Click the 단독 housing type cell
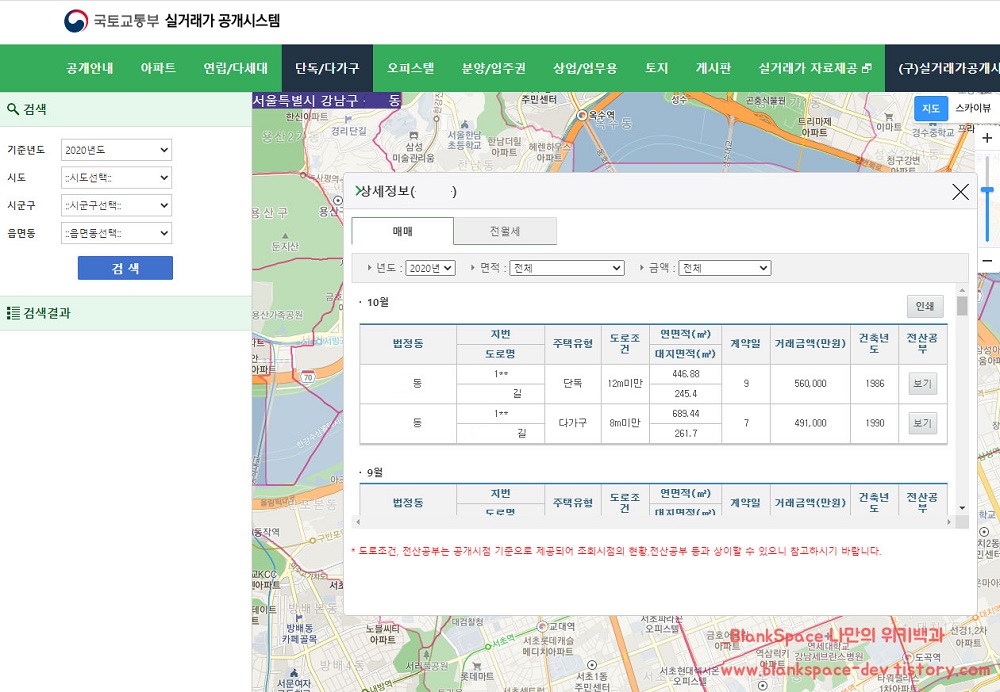This screenshot has height=692, width=1000. 573,384
